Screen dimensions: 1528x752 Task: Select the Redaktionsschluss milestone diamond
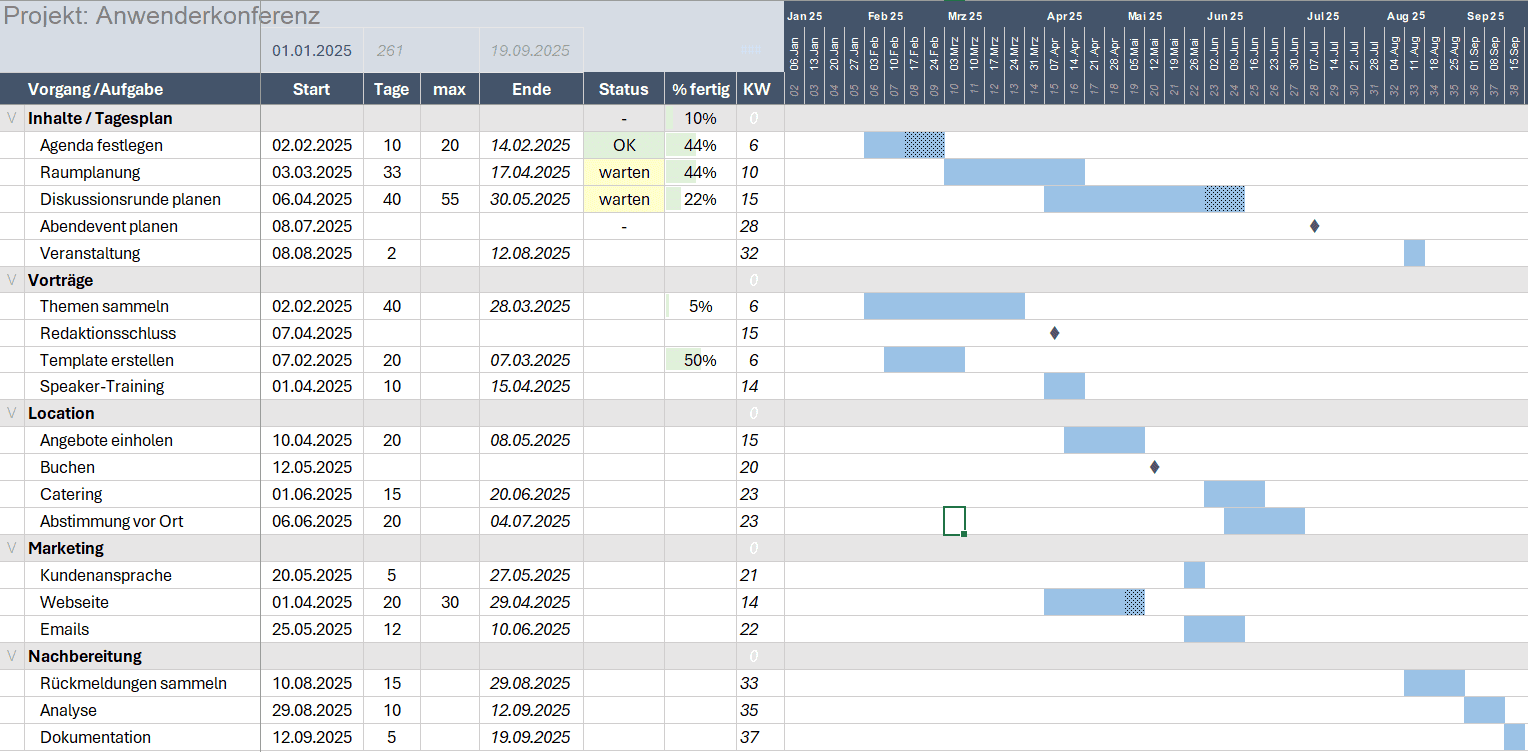coord(1054,333)
